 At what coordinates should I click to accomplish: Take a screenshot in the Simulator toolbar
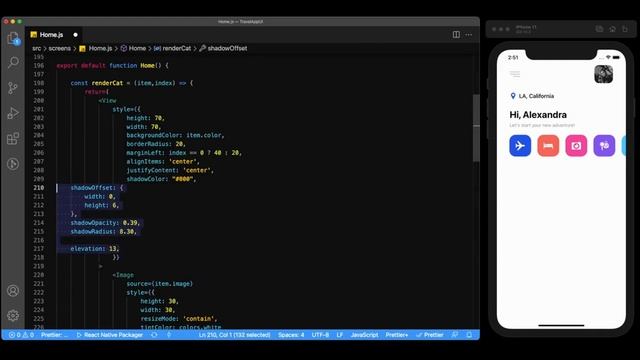(x=599, y=29)
